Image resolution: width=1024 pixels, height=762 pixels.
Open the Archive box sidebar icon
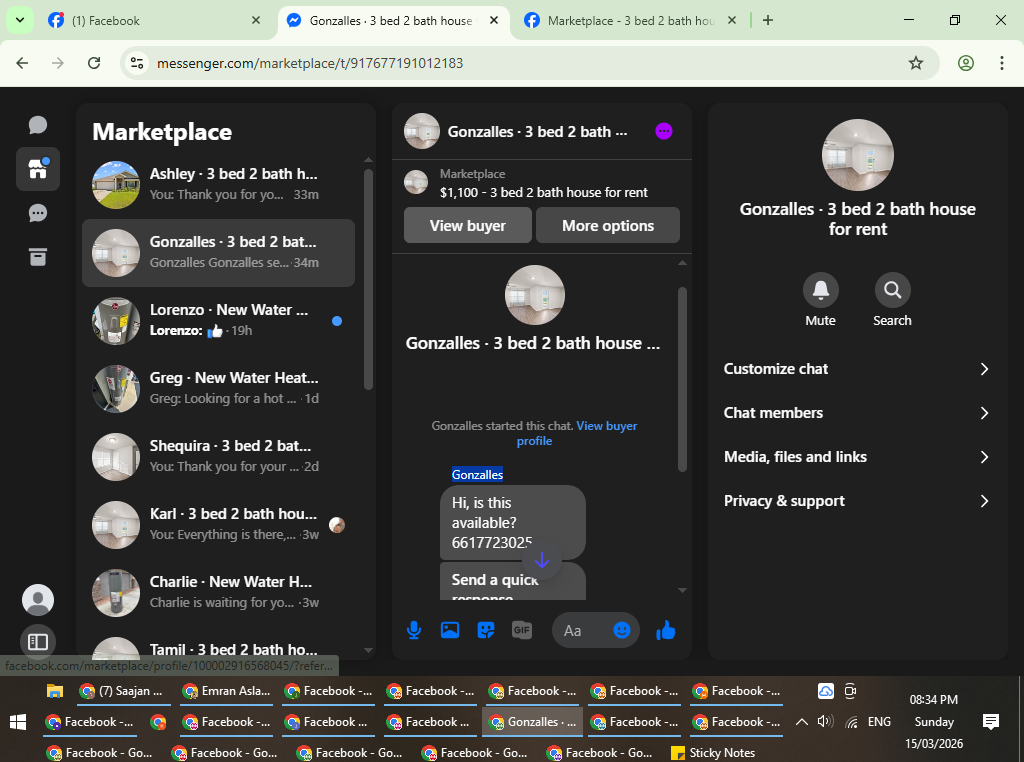[38, 257]
